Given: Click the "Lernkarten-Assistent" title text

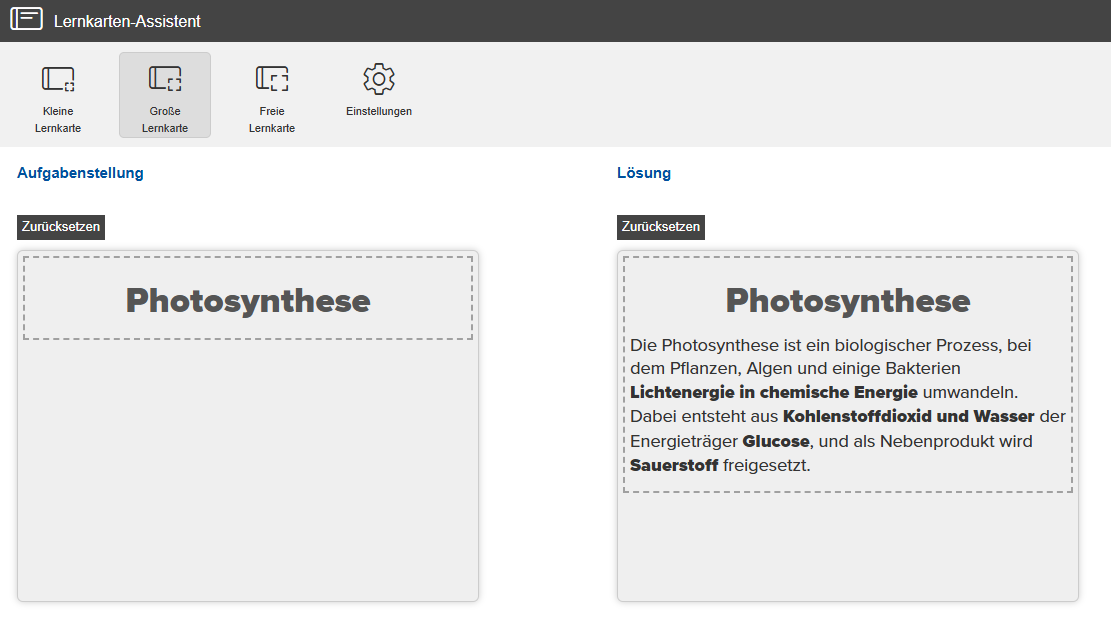Looking at the screenshot, I should (127, 21).
